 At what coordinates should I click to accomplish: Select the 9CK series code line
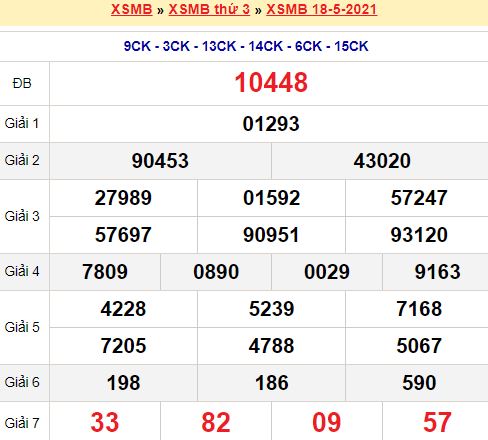246,46
